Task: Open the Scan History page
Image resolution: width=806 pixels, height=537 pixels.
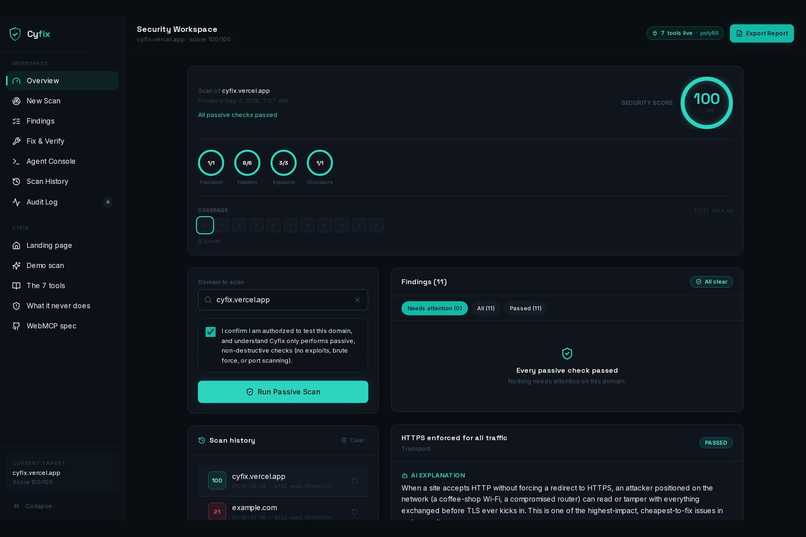Action: coord(62,181)
